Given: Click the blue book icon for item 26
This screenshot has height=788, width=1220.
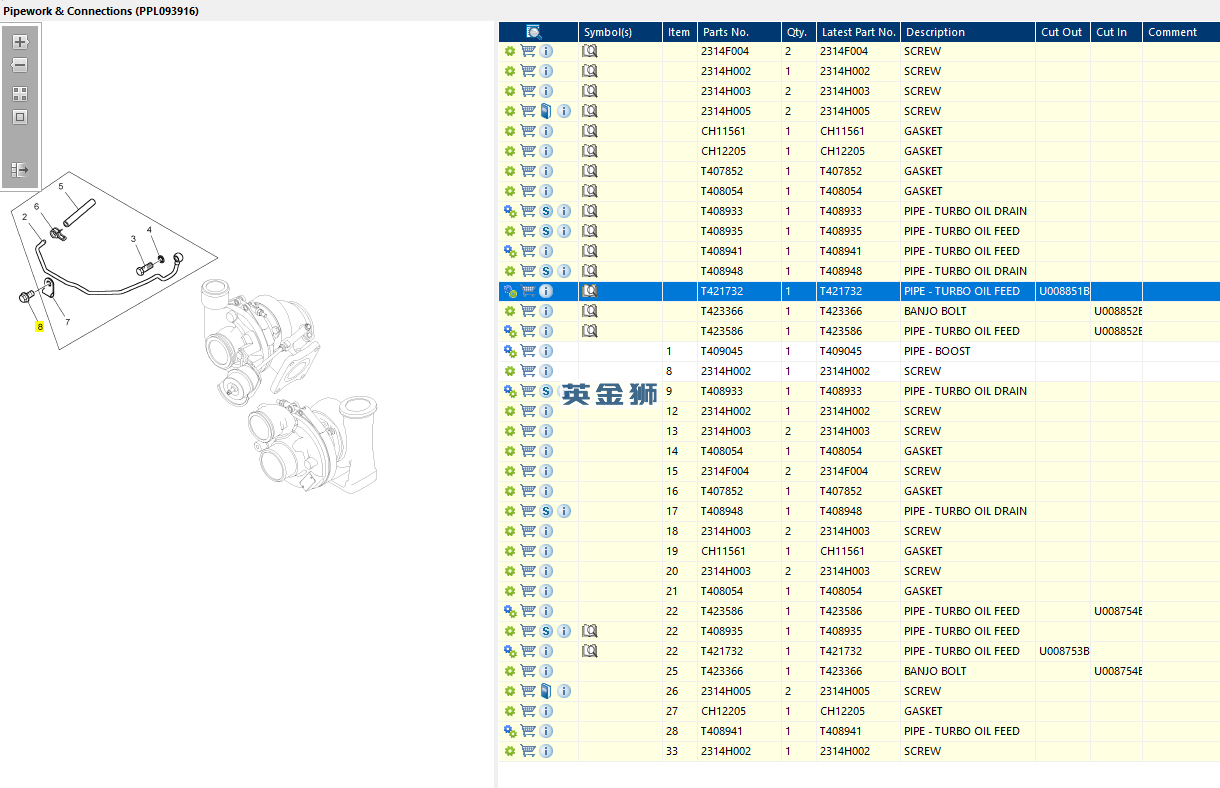Looking at the screenshot, I should (546, 691).
